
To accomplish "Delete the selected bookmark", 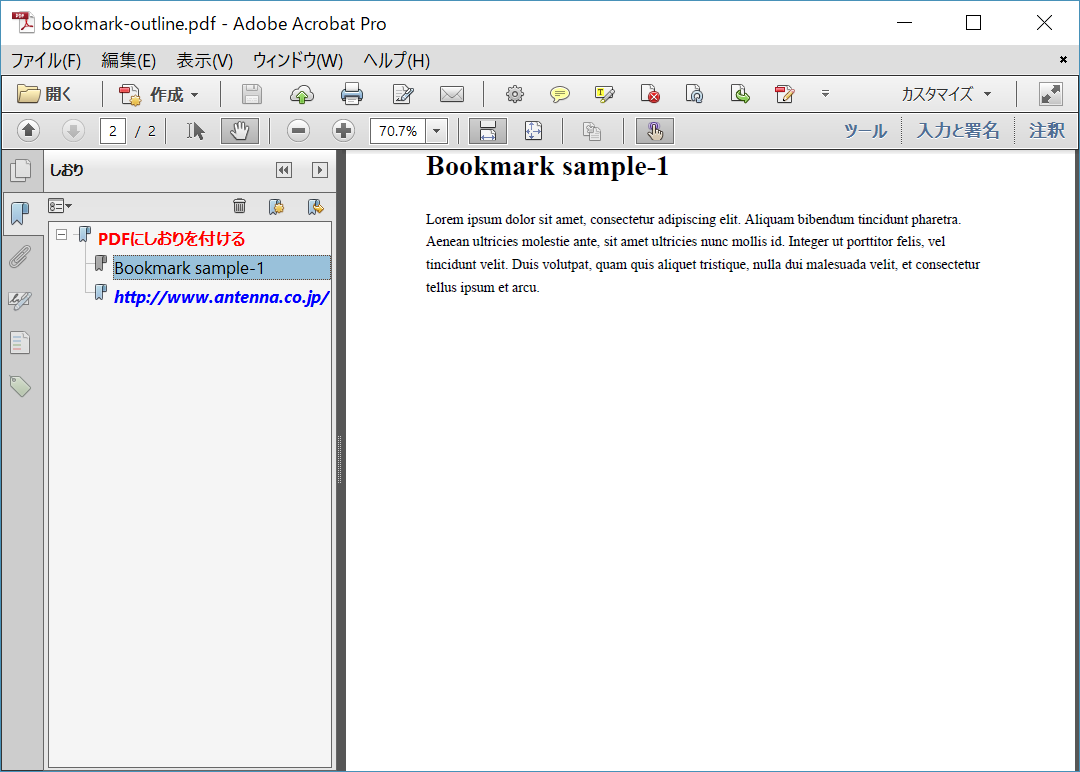I will (x=239, y=205).
